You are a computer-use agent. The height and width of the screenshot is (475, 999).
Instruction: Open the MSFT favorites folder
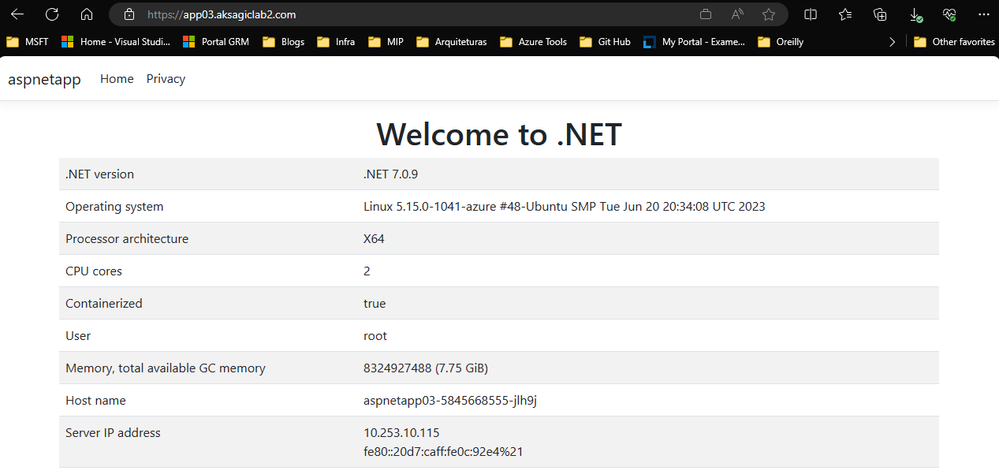[x=27, y=42]
